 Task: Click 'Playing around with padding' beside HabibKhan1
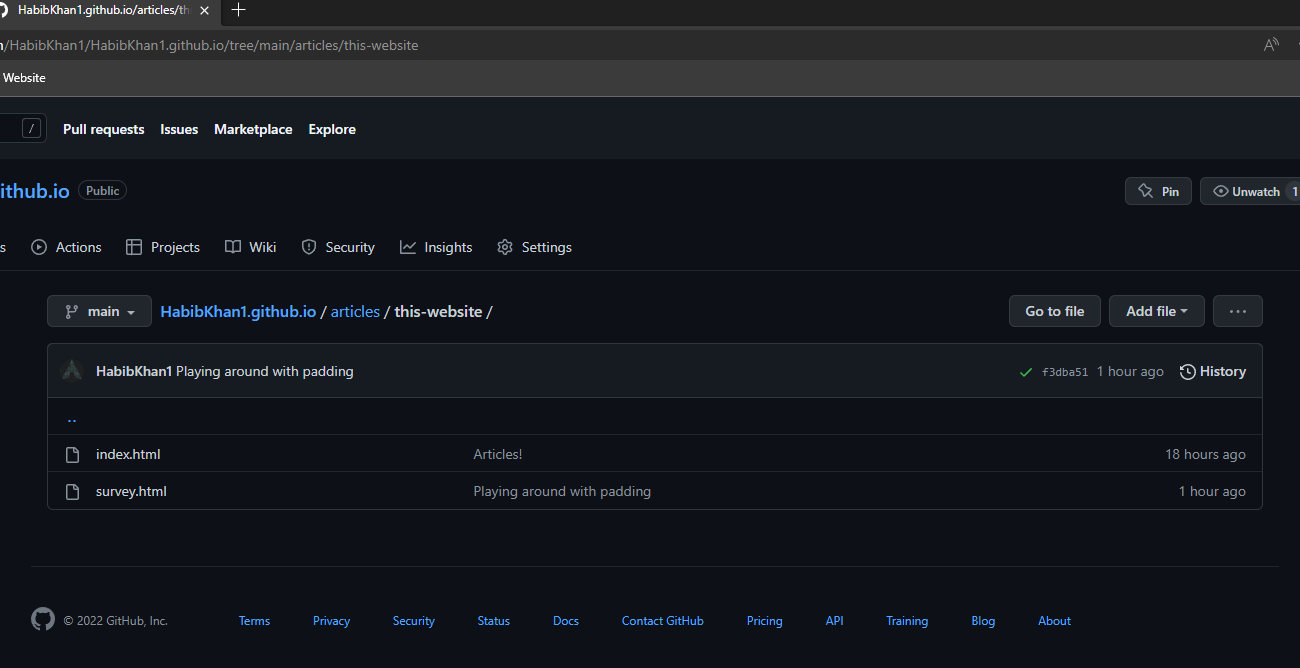pyautogui.click(x=265, y=371)
